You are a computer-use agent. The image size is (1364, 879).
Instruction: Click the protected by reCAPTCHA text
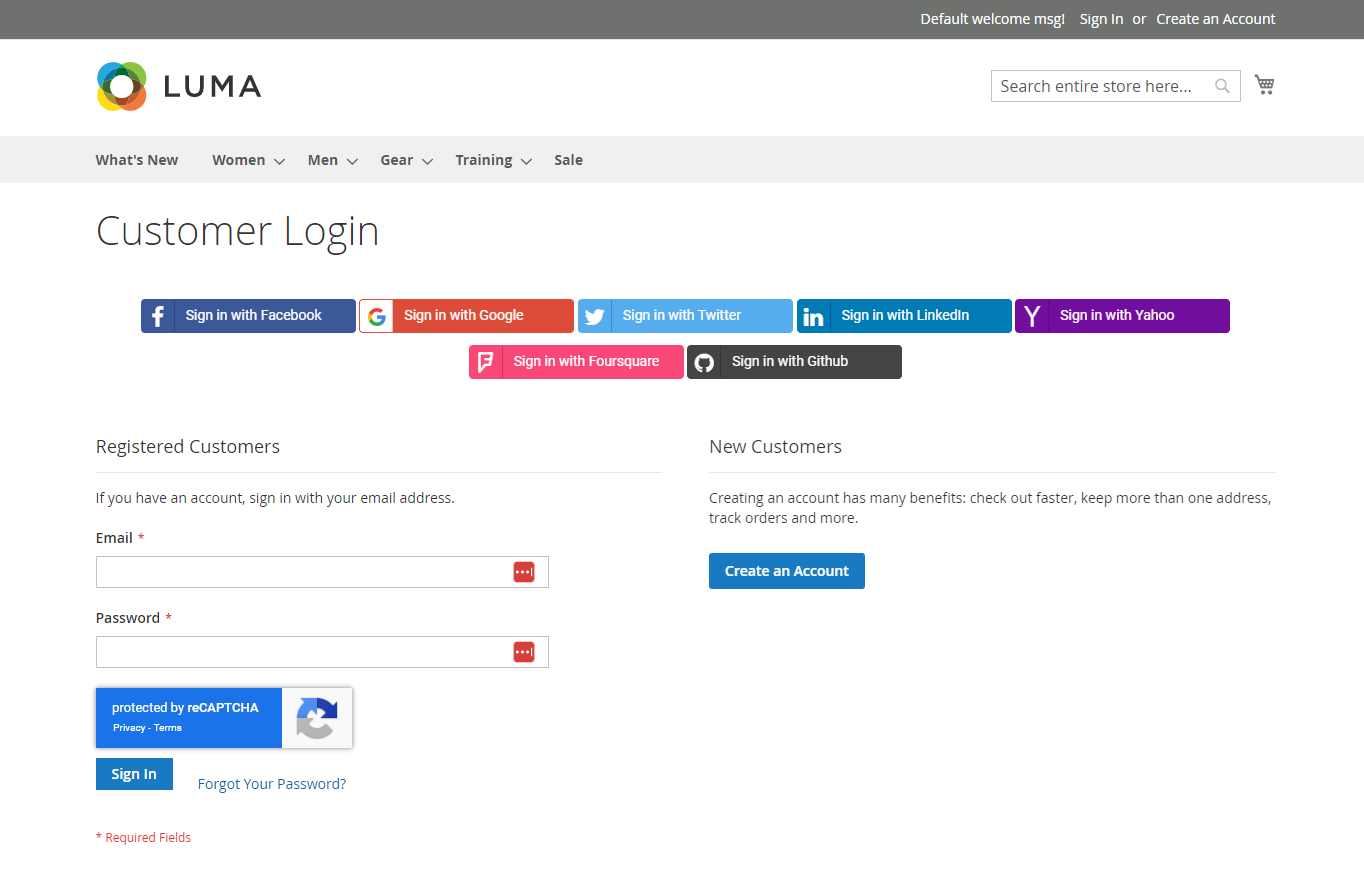pyautogui.click(x=185, y=708)
